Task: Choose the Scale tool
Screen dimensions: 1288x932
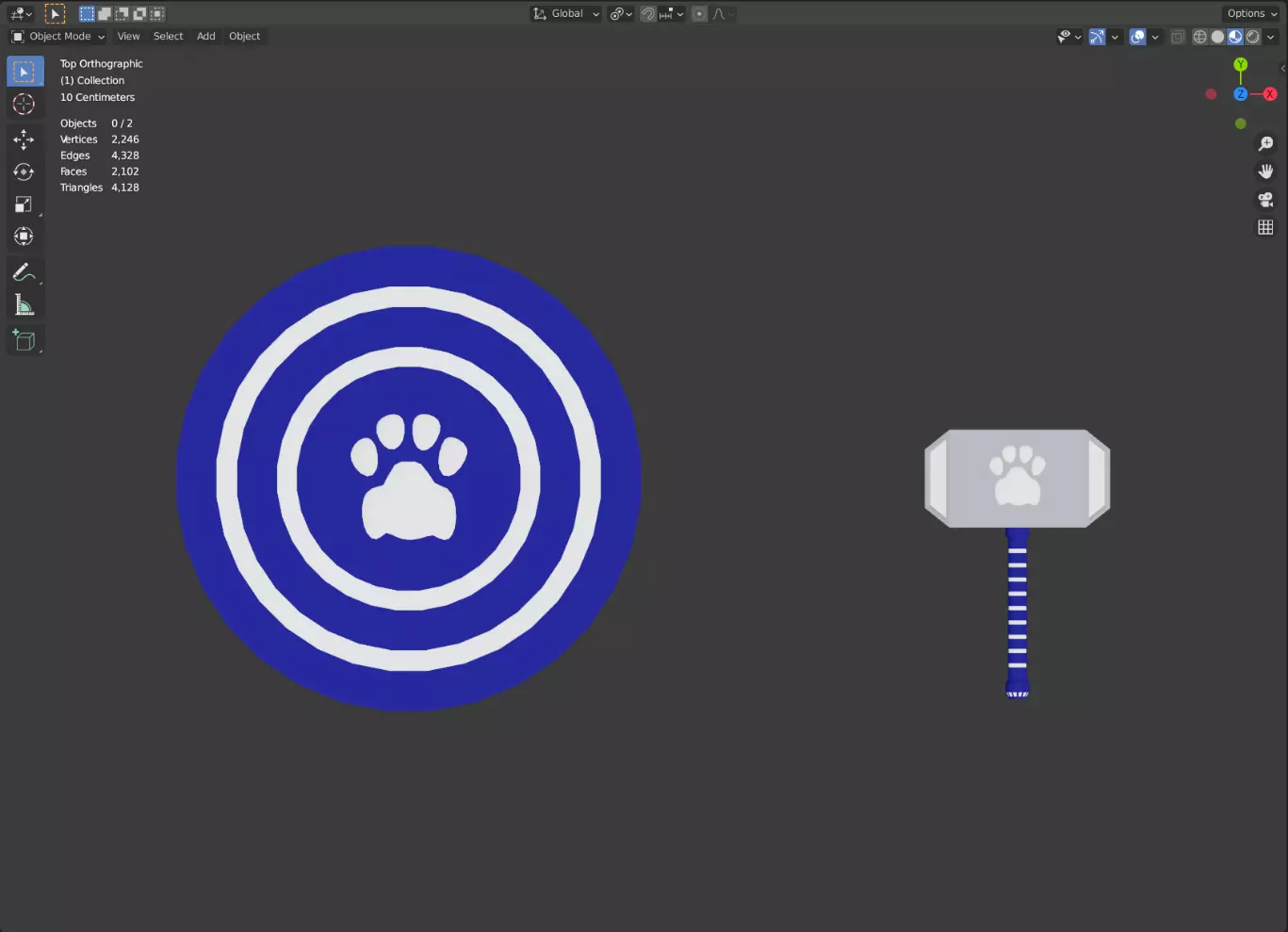Action: coord(24,204)
